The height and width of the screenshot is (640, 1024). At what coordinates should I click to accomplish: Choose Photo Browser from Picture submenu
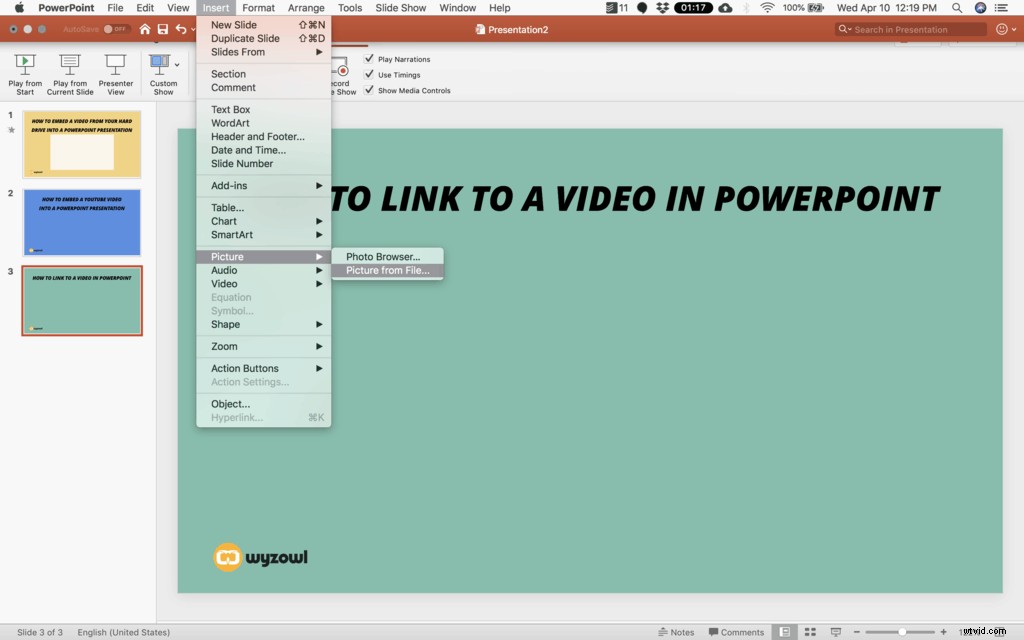(x=386, y=256)
